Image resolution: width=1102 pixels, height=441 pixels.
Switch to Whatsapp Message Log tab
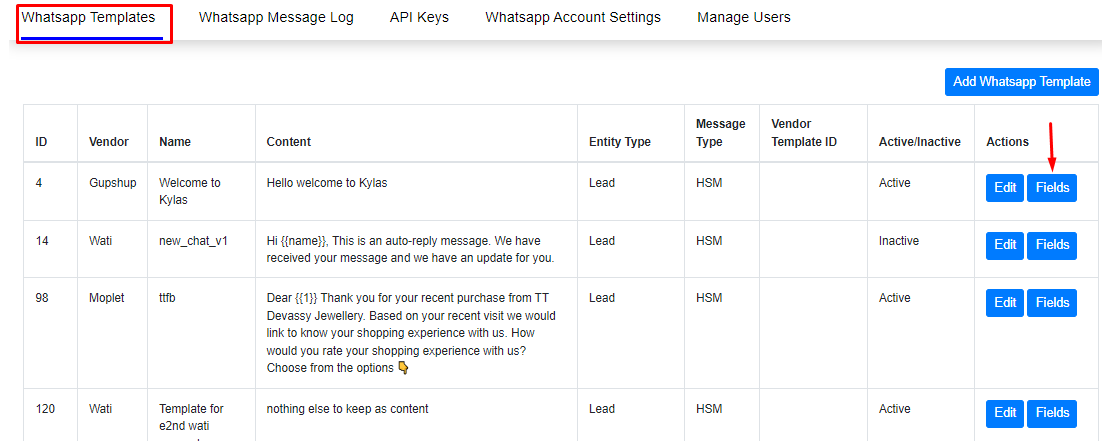coord(276,17)
